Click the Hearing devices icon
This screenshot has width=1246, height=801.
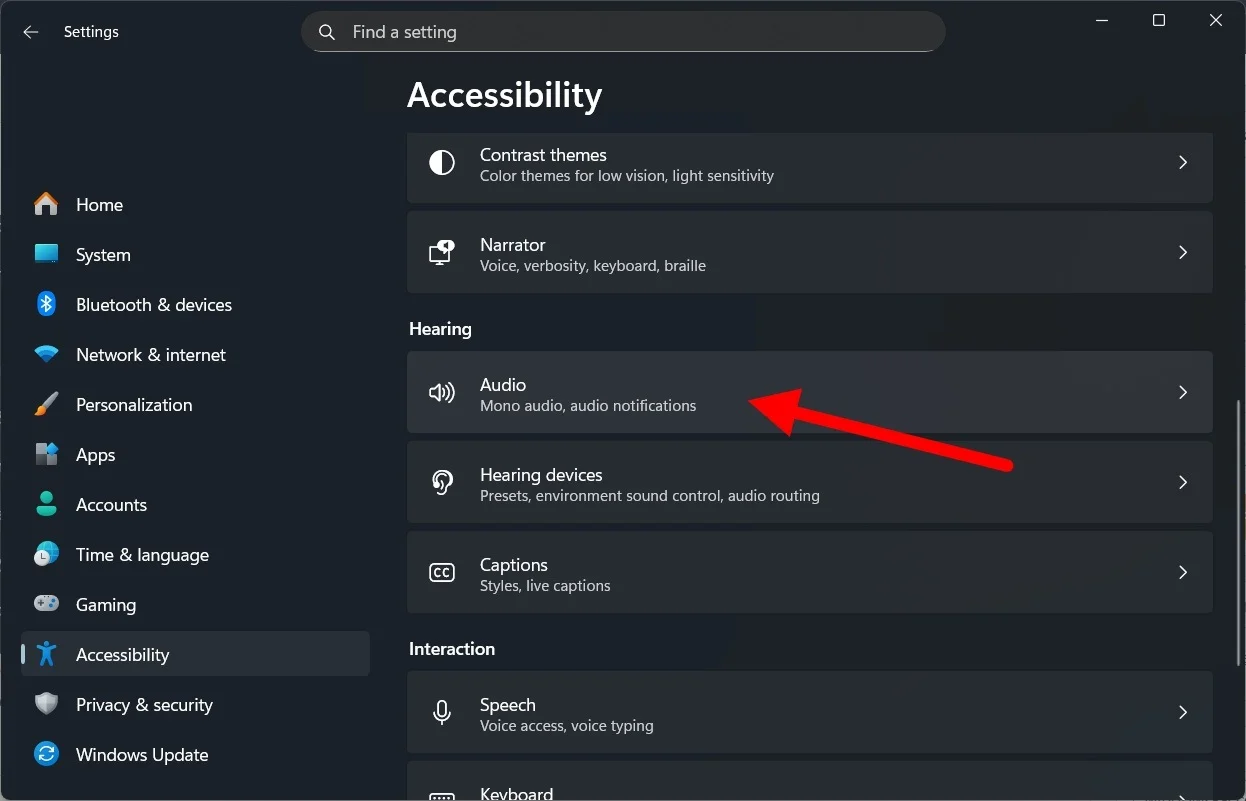[x=441, y=482]
